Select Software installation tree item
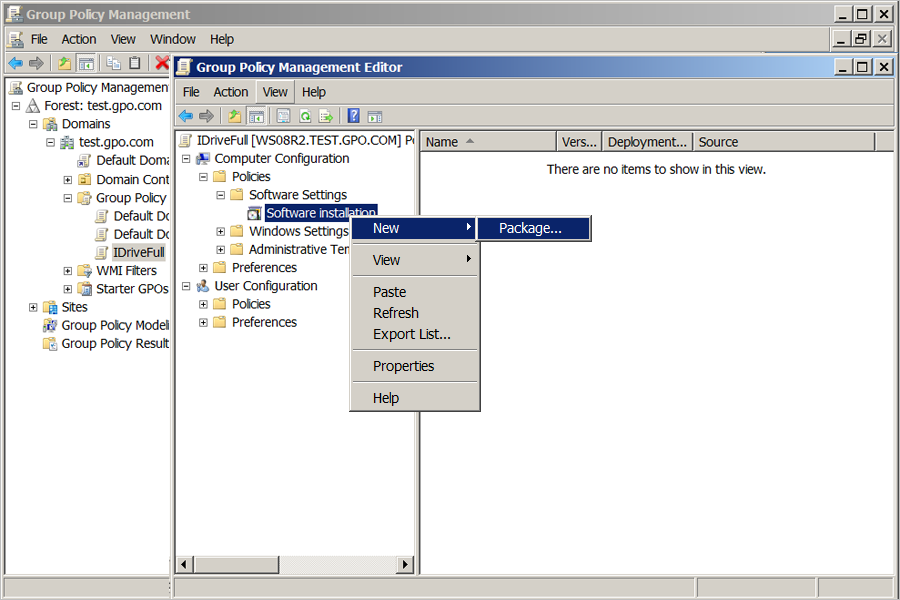 click(x=321, y=214)
